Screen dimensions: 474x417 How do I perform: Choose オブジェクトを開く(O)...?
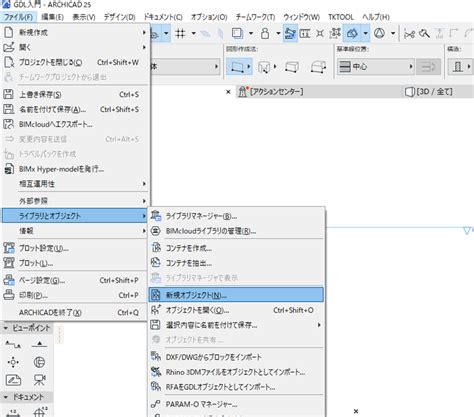coord(236,310)
